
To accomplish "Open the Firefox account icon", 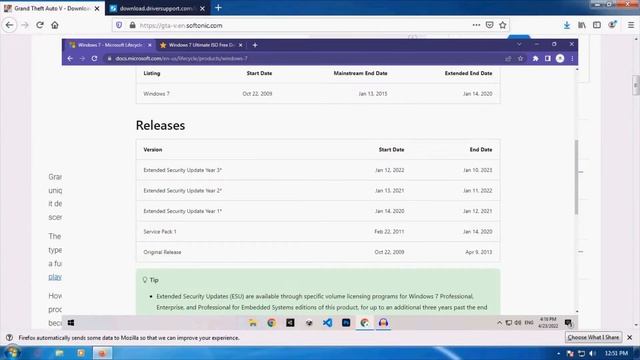I will 612,25.
